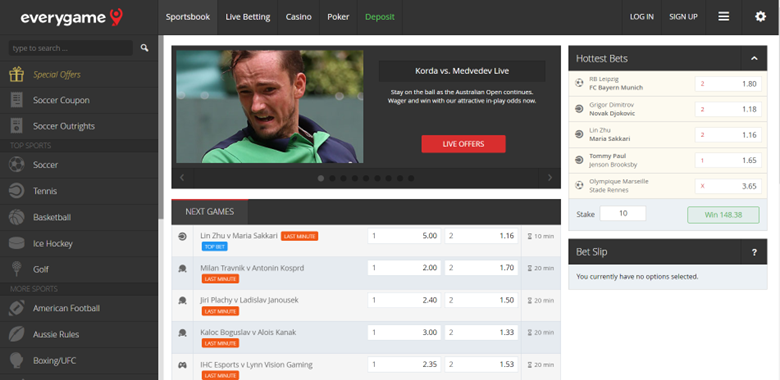Open the Ice Hockey puck icon
The width and height of the screenshot is (780, 380).
point(16,243)
